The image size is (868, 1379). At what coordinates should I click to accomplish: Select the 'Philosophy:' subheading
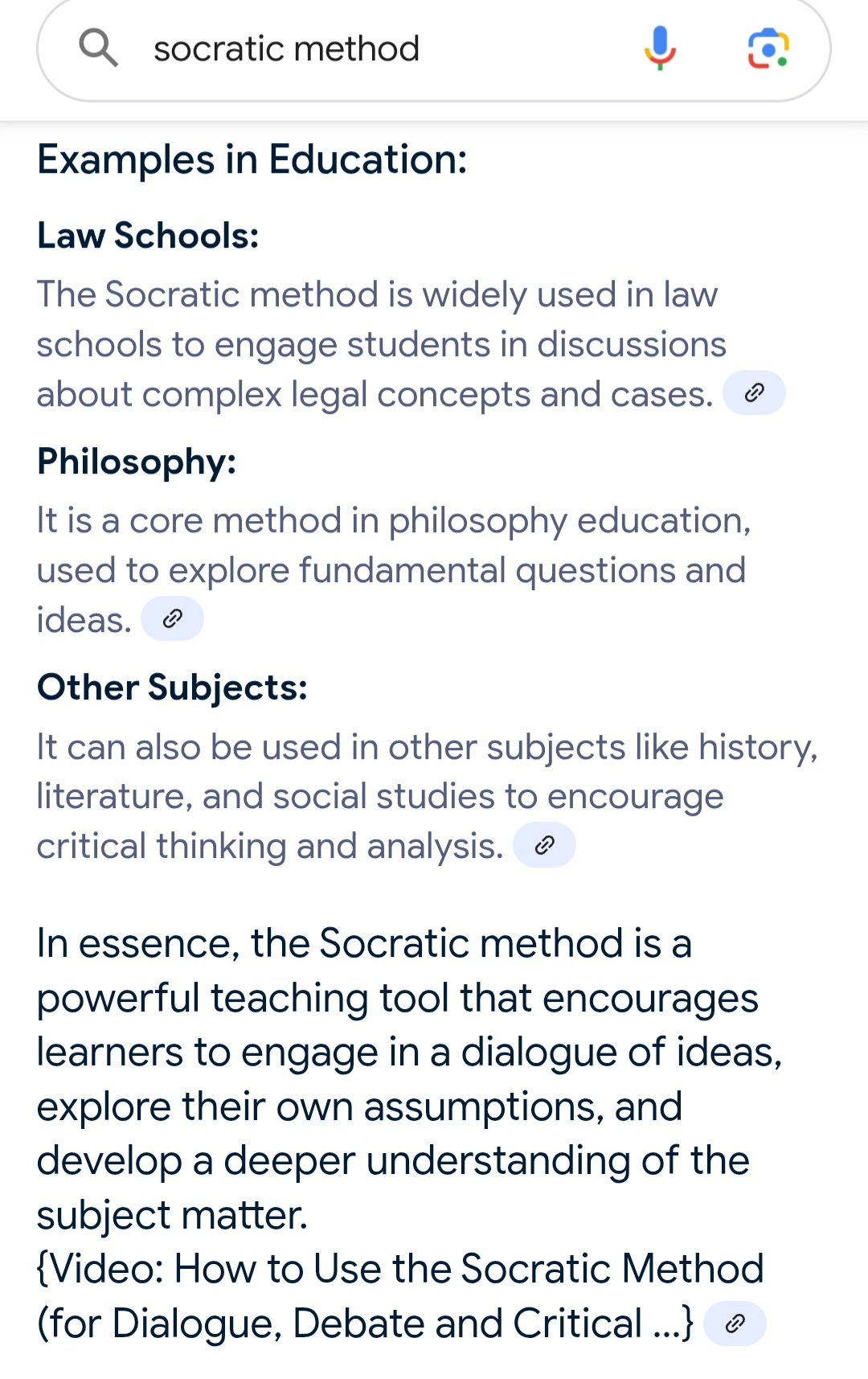(137, 462)
